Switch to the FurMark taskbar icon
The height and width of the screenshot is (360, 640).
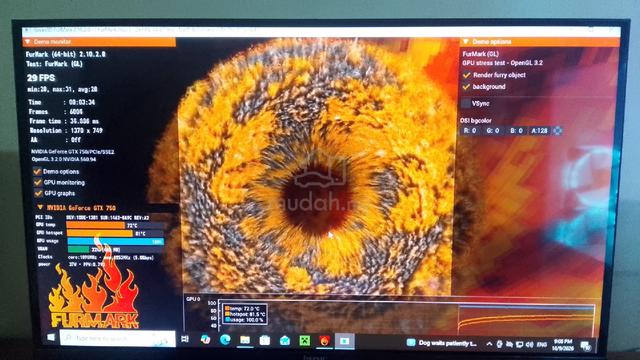coord(324,341)
